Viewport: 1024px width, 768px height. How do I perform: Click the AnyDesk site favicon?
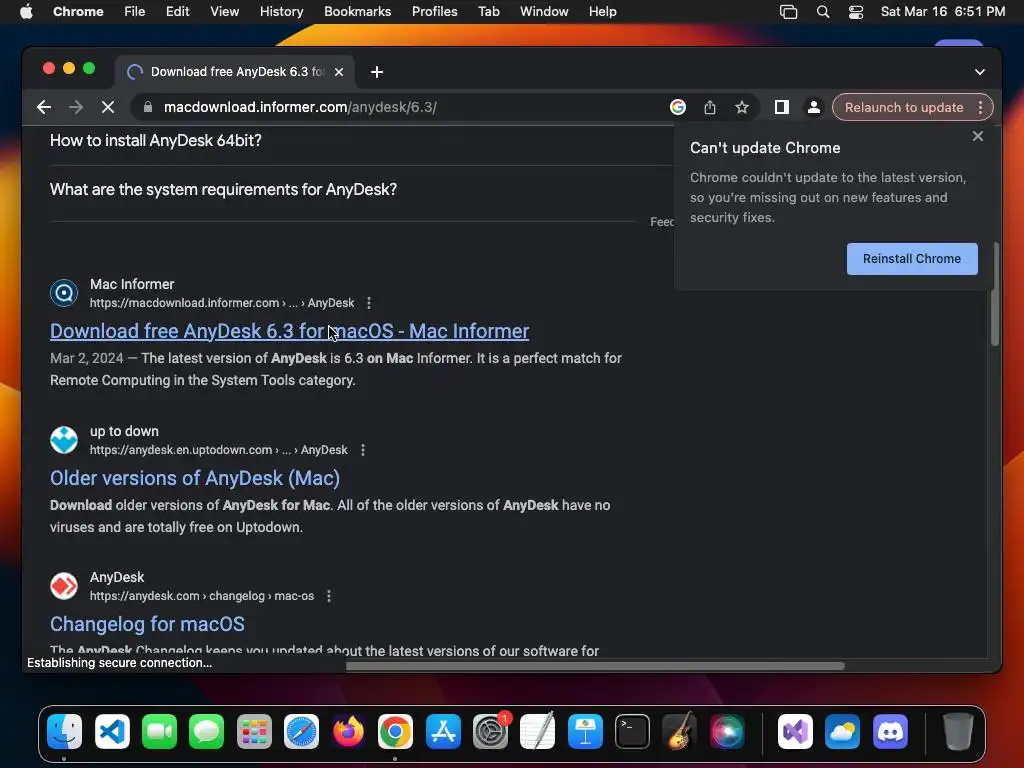[x=64, y=586]
